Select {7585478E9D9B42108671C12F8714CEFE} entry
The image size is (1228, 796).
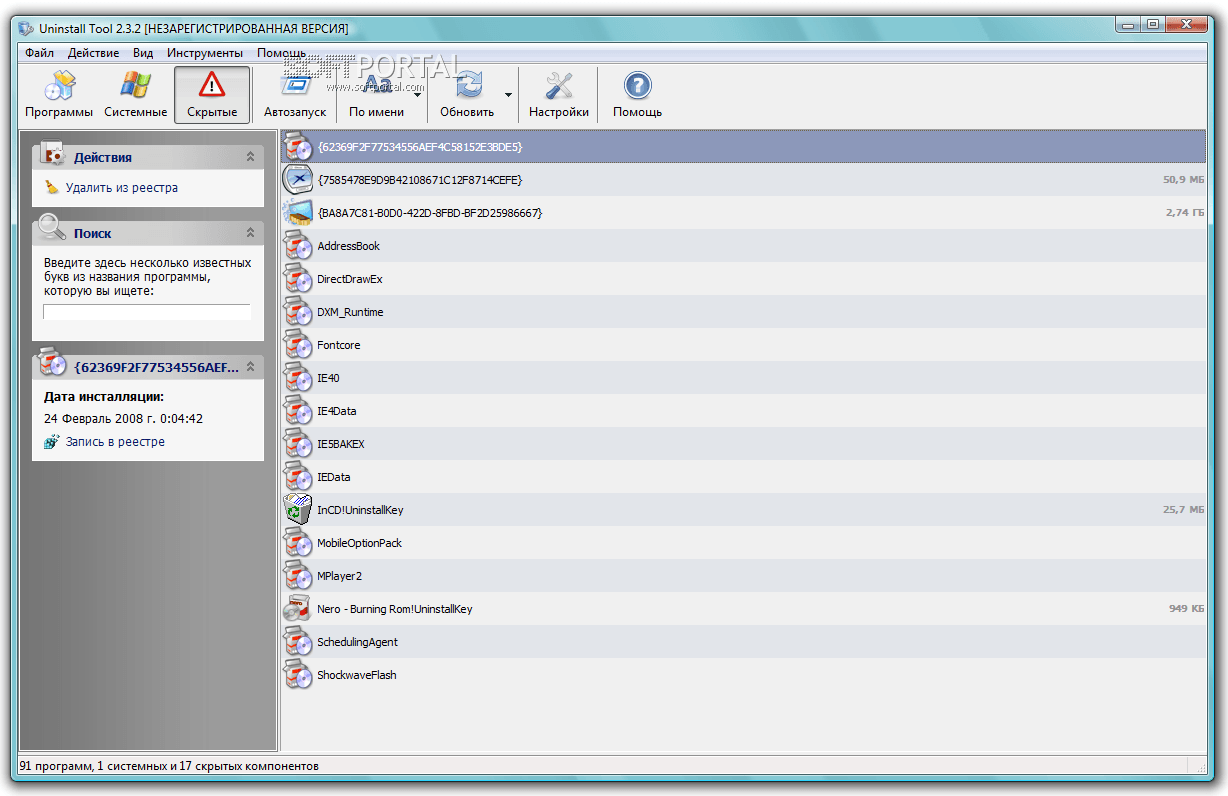pyautogui.click(x=743, y=180)
